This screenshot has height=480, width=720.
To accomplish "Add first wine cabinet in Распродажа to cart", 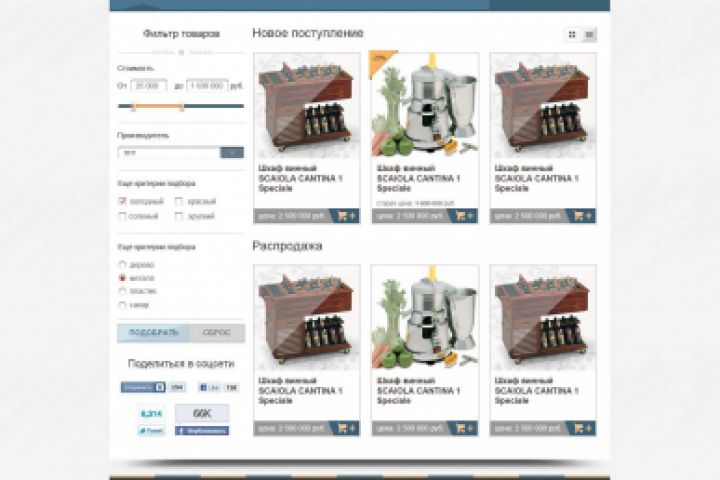I will (347, 428).
